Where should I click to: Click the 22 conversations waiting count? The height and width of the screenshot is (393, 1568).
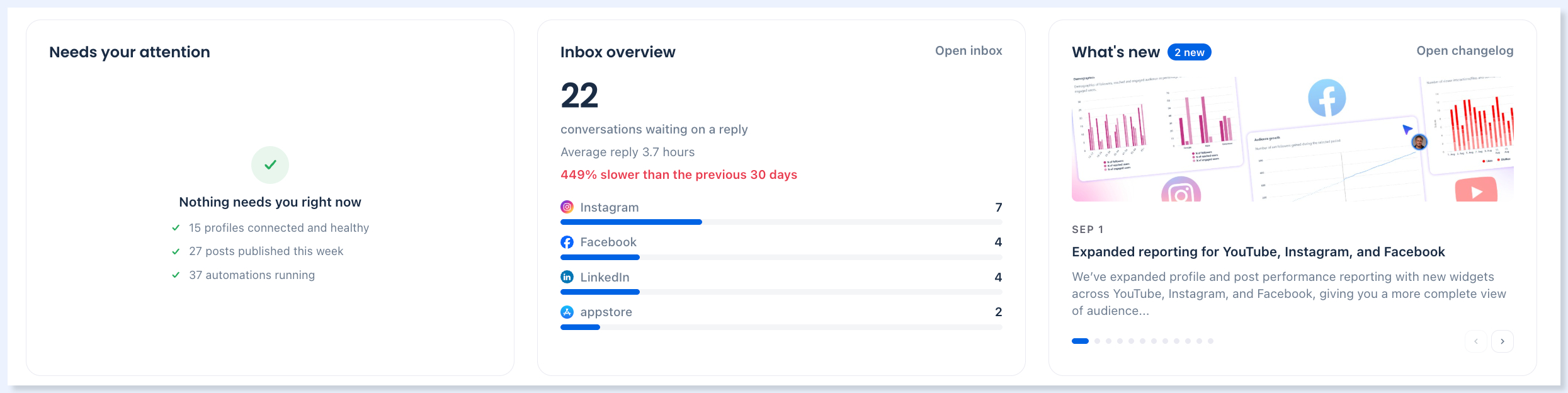tap(579, 96)
